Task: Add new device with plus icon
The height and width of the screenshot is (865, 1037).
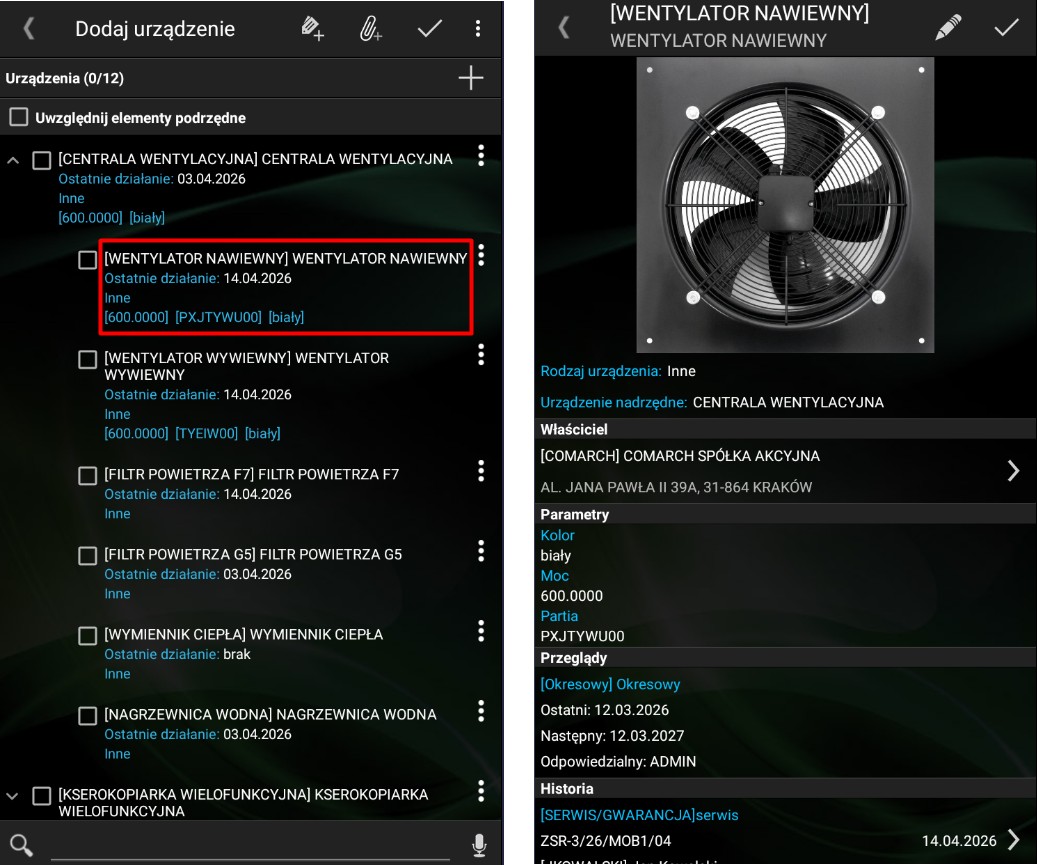Action: click(x=470, y=78)
